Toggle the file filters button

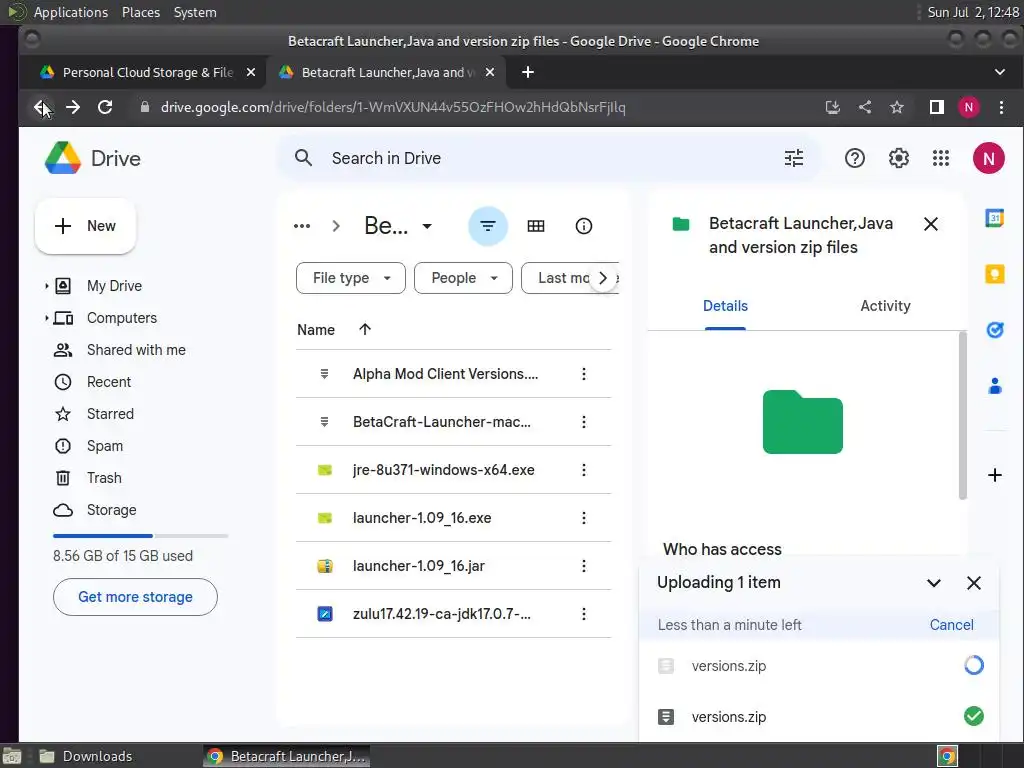(x=488, y=226)
